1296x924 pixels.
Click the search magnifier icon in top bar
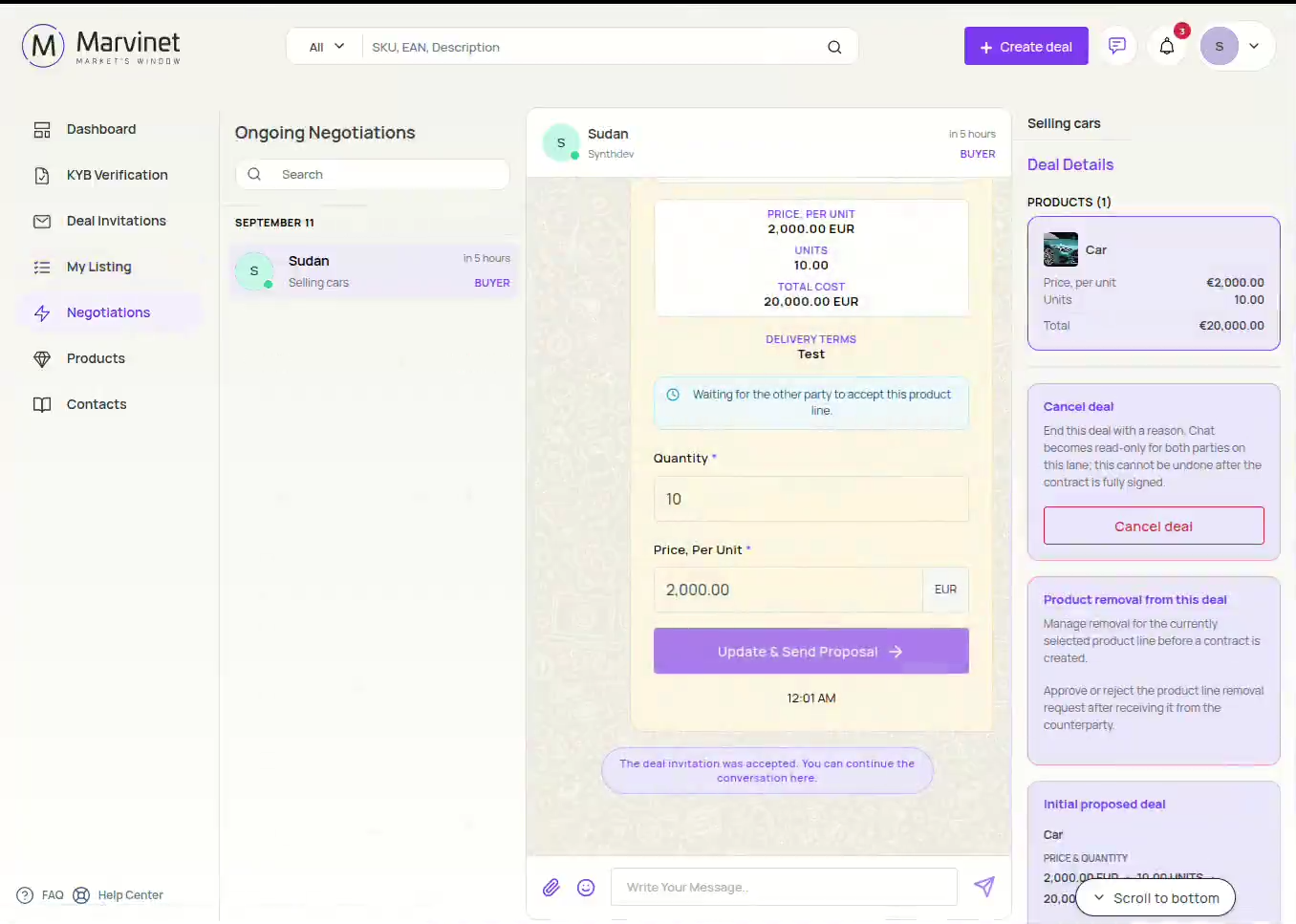834,47
